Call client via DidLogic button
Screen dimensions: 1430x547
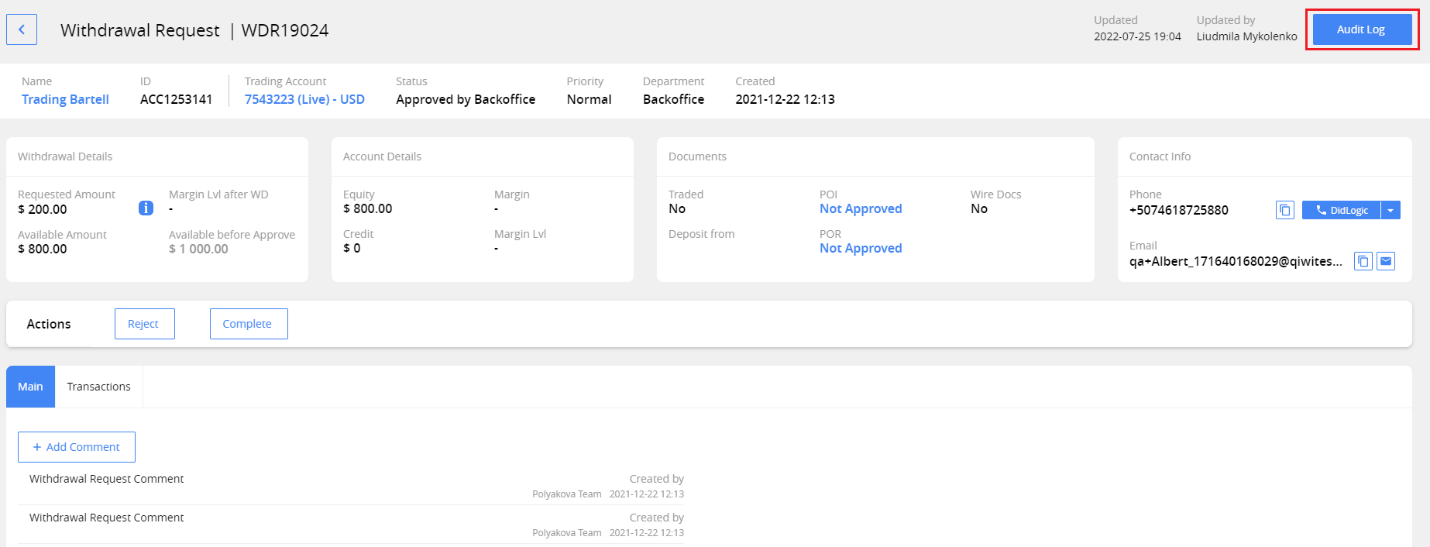tap(1341, 210)
